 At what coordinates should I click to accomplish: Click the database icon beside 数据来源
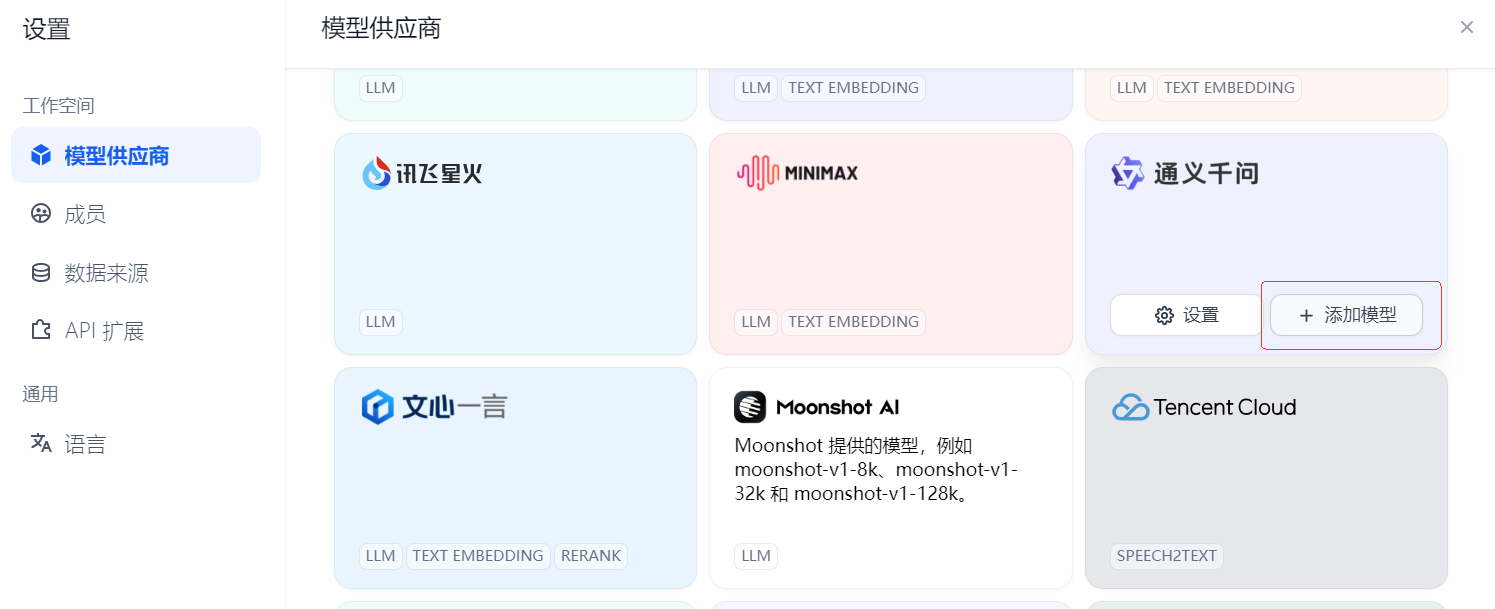pos(41,273)
